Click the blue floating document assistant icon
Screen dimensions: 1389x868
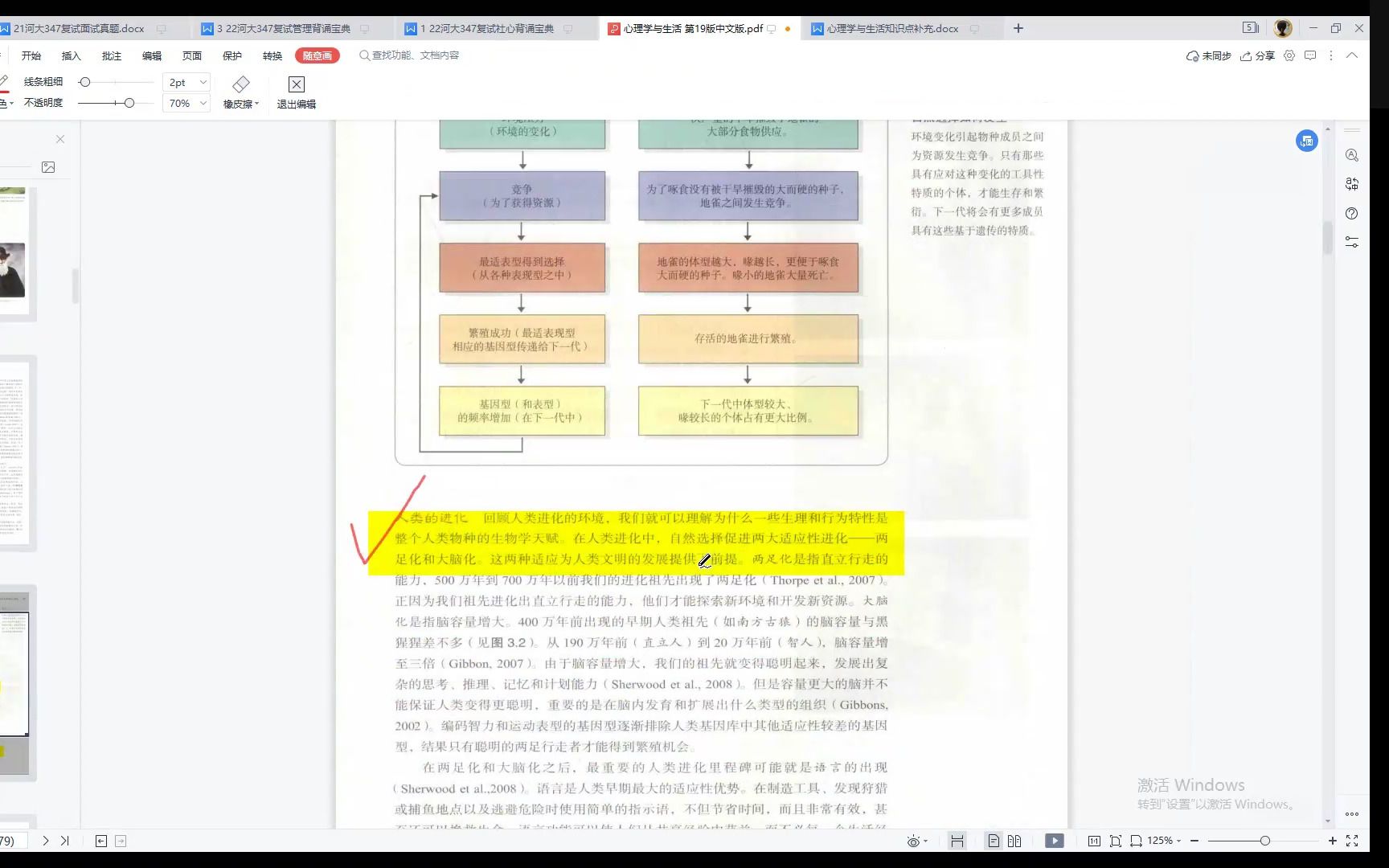pos(1306,141)
